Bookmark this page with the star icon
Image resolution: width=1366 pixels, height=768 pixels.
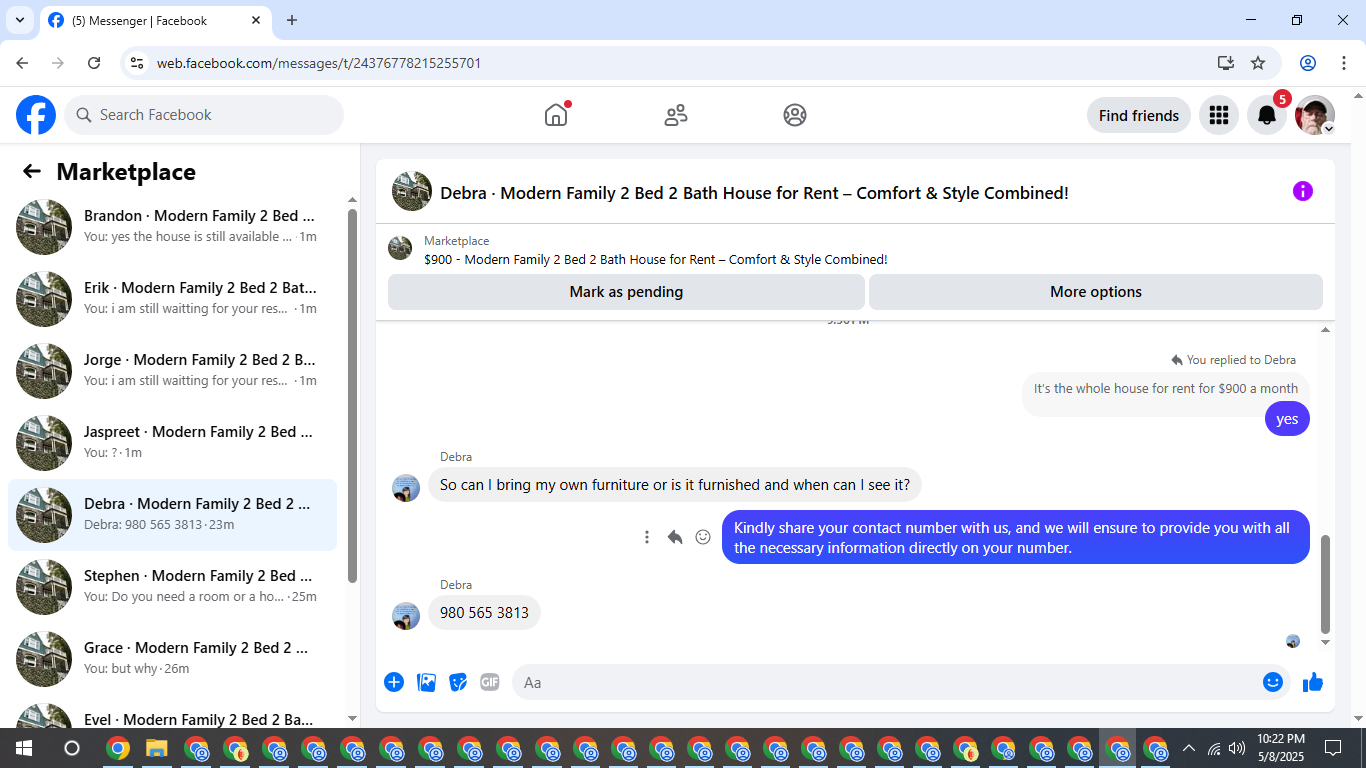[1258, 63]
